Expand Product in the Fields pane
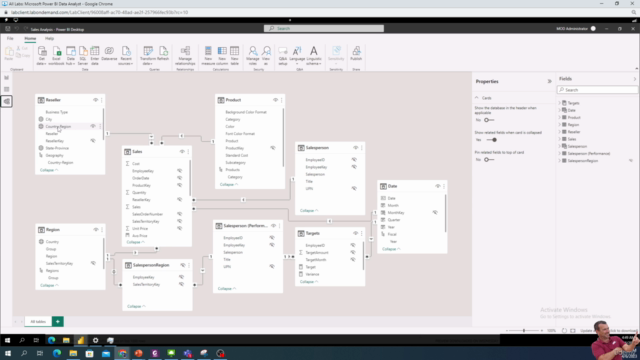 560,118
